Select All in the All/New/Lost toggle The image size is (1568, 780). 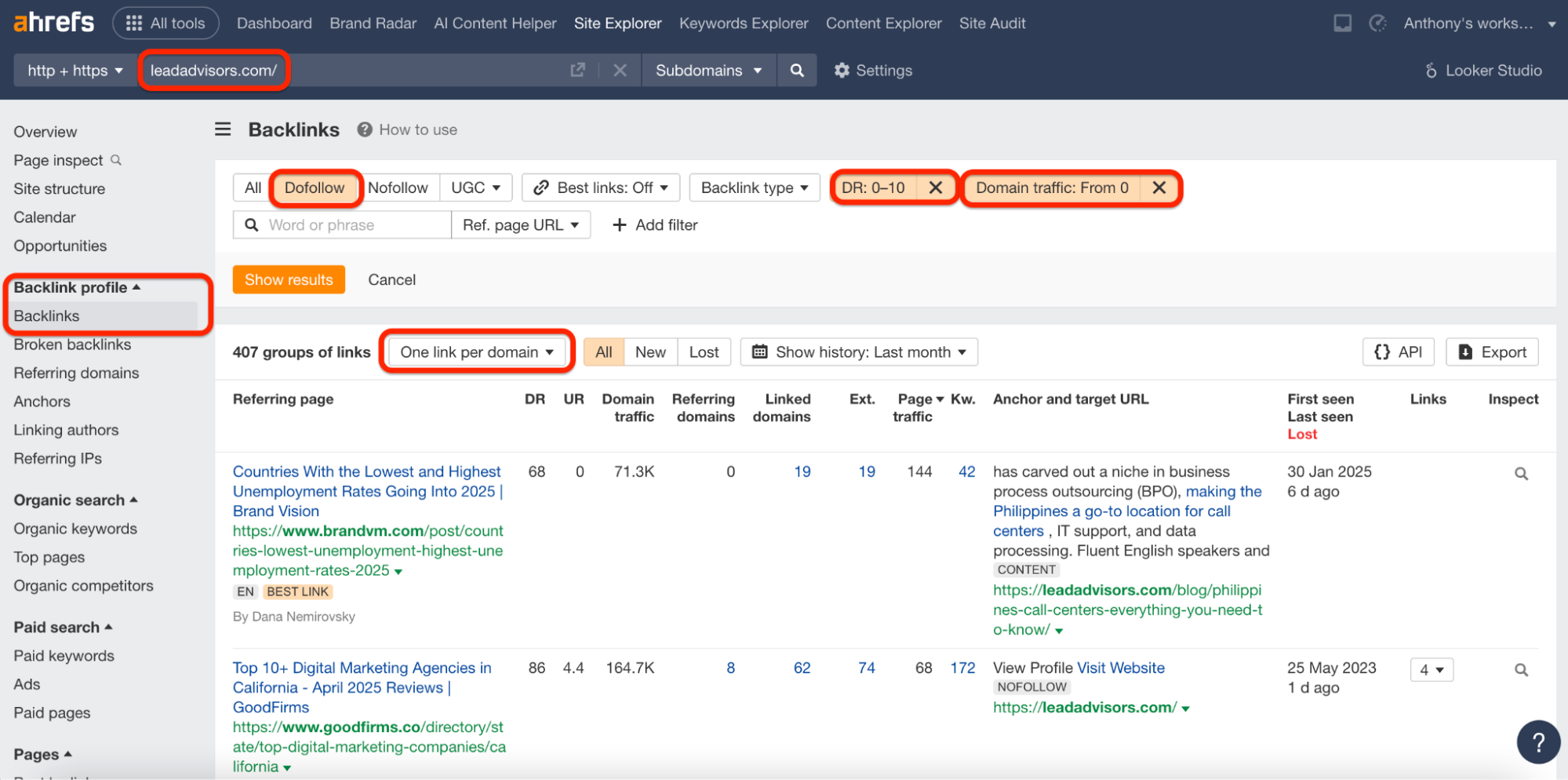(x=603, y=352)
